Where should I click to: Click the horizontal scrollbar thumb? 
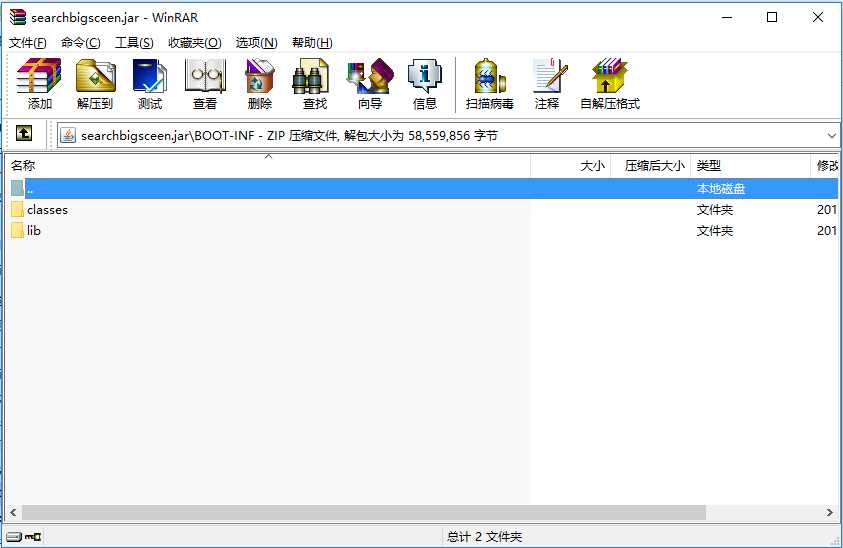click(x=363, y=513)
